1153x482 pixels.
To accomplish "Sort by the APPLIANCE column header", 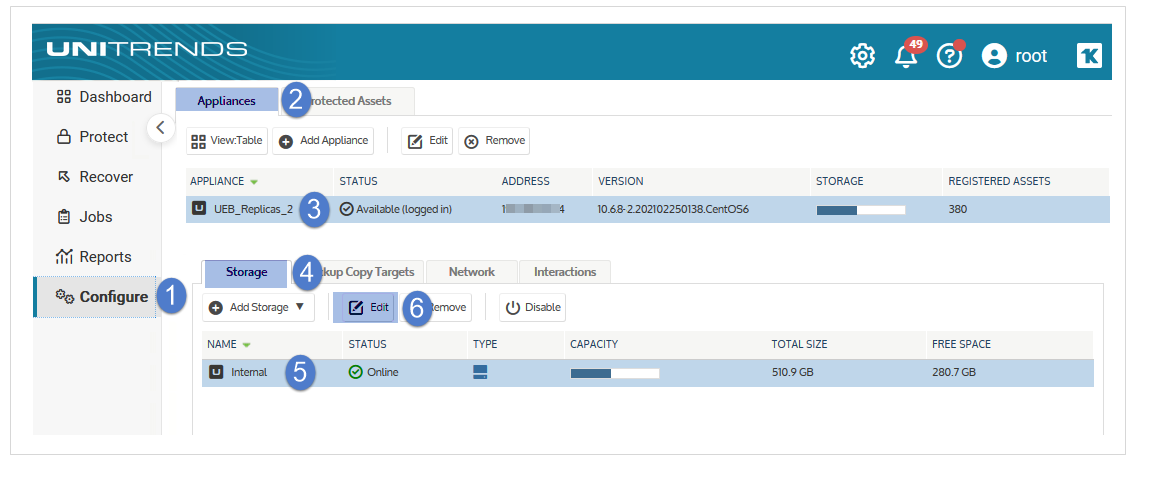I will [x=217, y=181].
